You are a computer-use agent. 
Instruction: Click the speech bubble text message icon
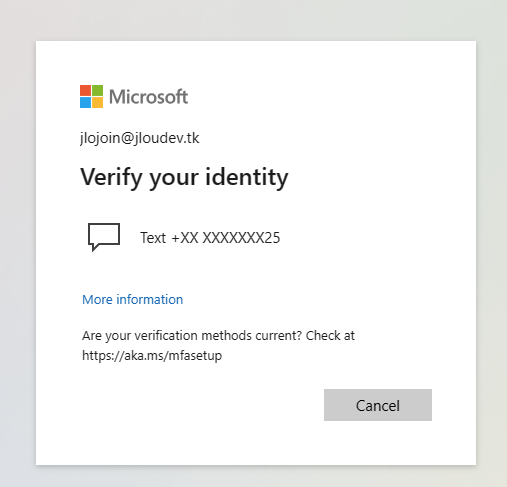pos(104,237)
